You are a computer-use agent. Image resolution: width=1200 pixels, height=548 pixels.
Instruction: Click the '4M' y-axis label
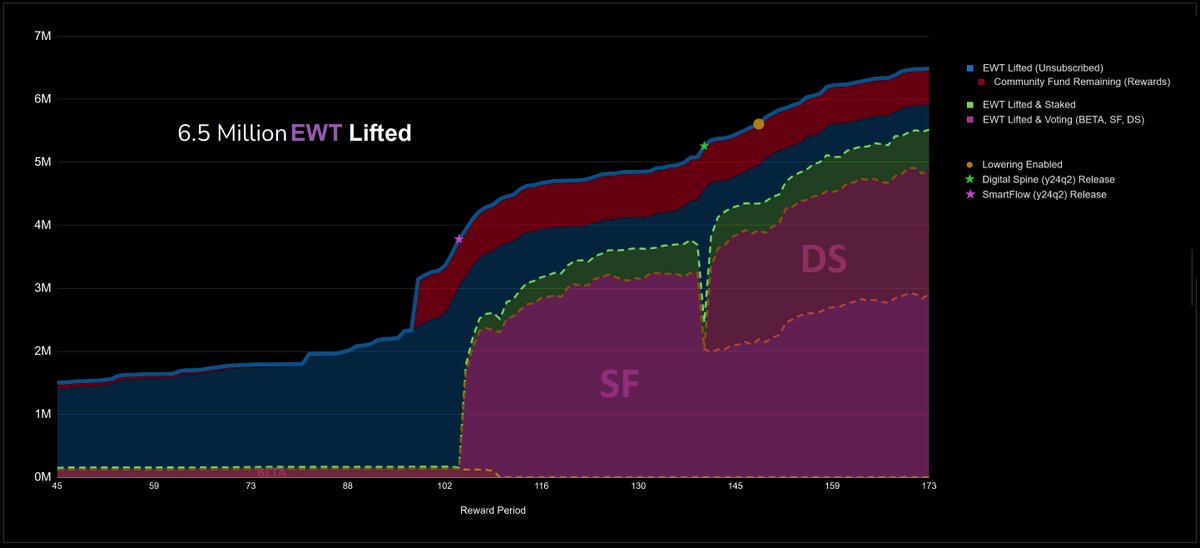[x=43, y=225]
